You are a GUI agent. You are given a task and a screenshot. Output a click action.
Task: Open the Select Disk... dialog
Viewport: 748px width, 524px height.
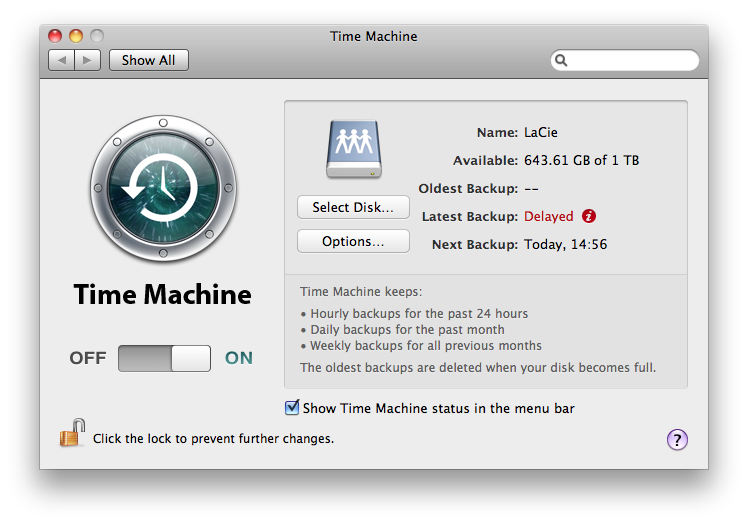click(353, 207)
